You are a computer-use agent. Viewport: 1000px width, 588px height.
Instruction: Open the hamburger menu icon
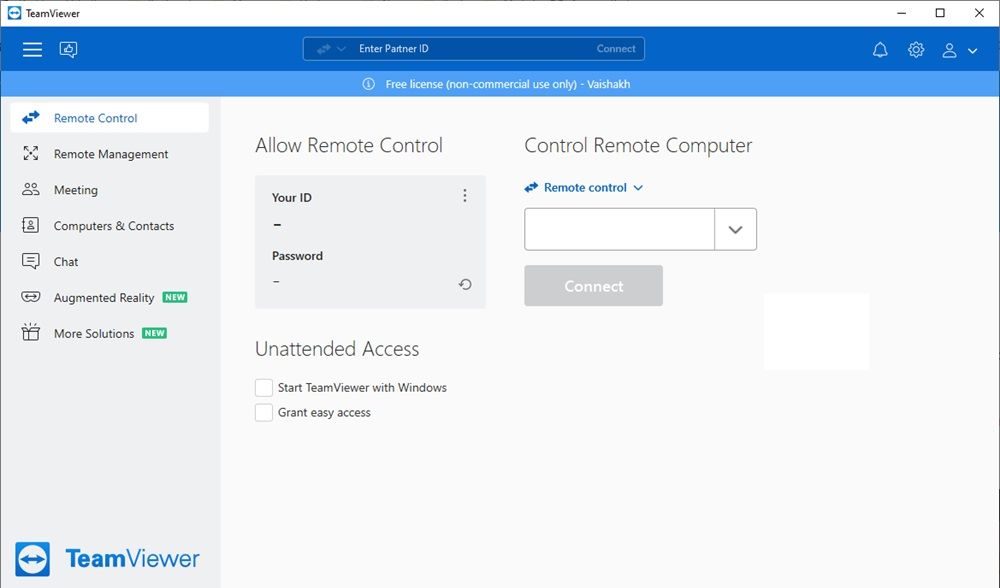(x=33, y=49)
